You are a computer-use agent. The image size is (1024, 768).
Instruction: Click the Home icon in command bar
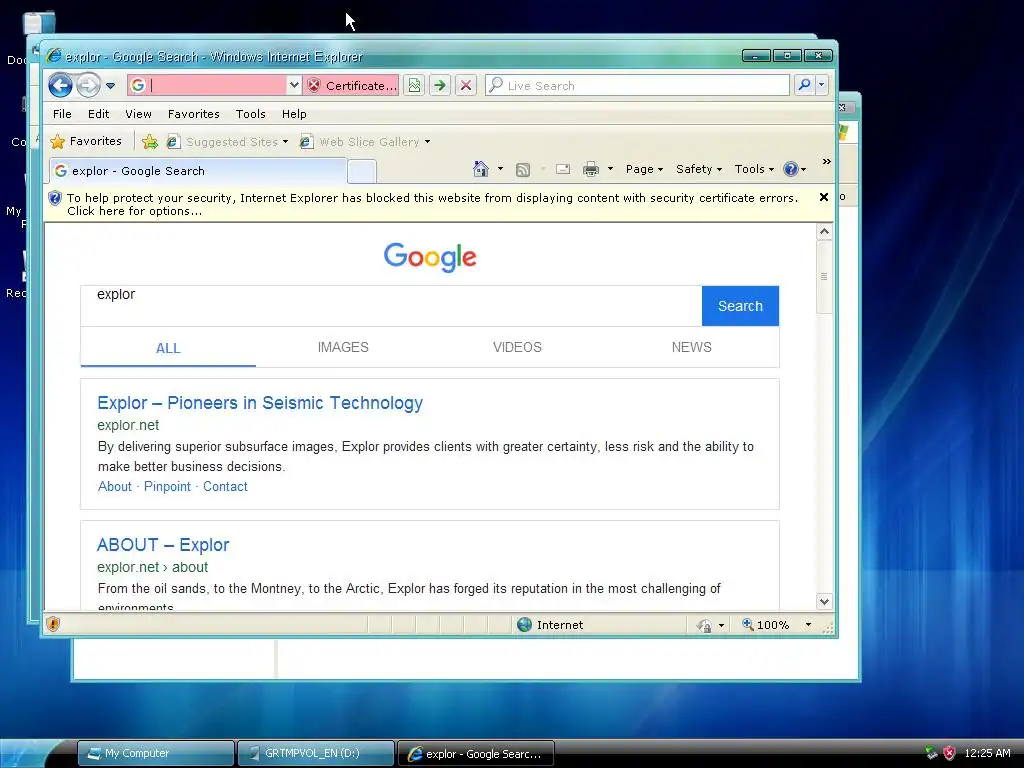481,169
